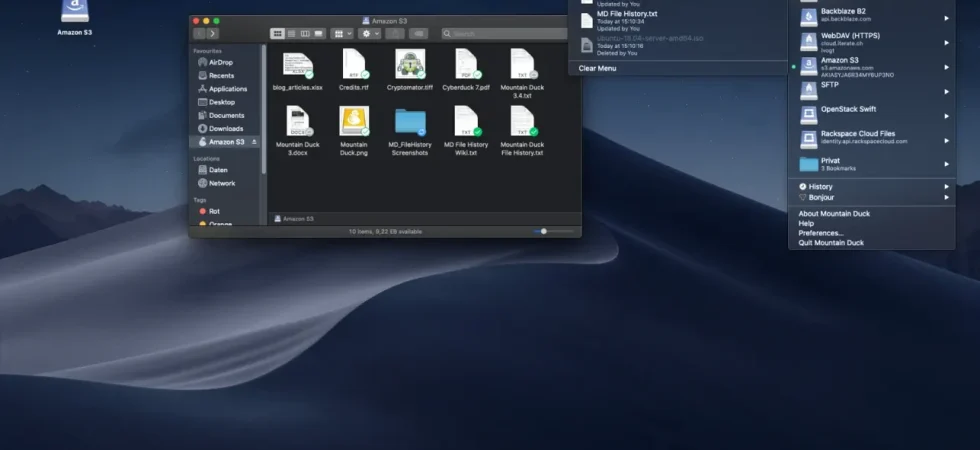The height and width of the screenshot is (450, 980).
Task: Open the gear action menu dropdown
Action: point(369,34)
